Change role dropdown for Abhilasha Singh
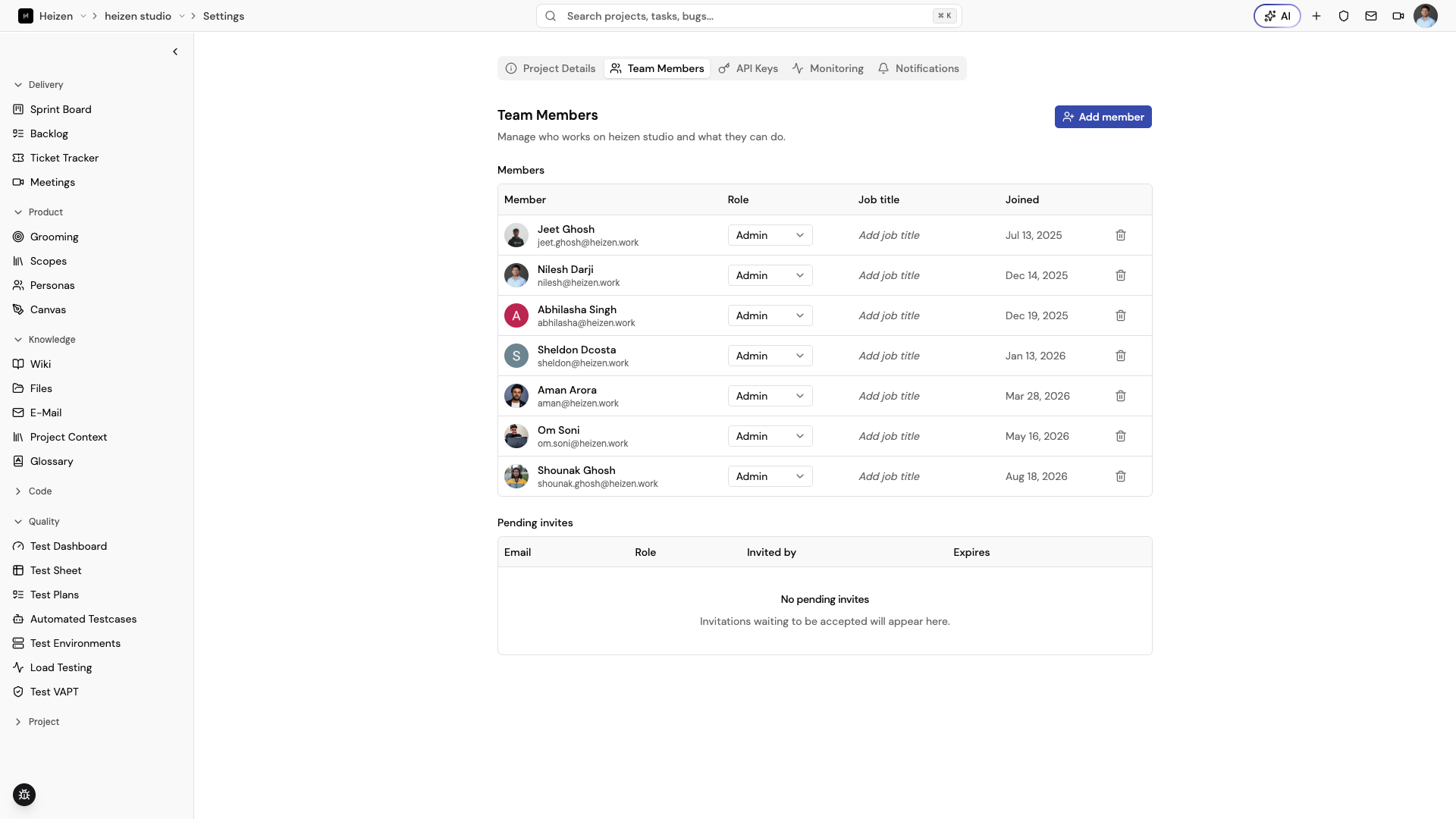The width and height of the screenshot is (1456, 819). 770,315
